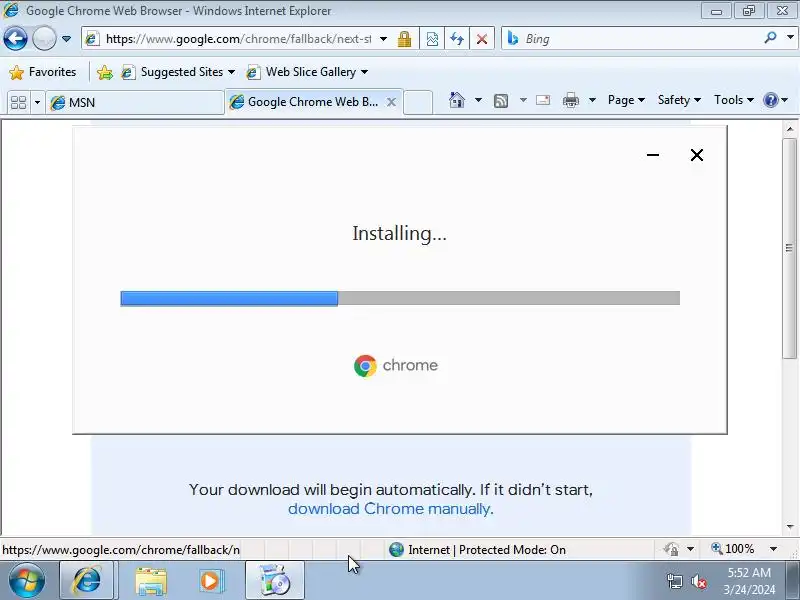The height and width of the screenshot is (600, 800).
Task: Toggle the Compatibility View icon
Action: pos(432,39)
